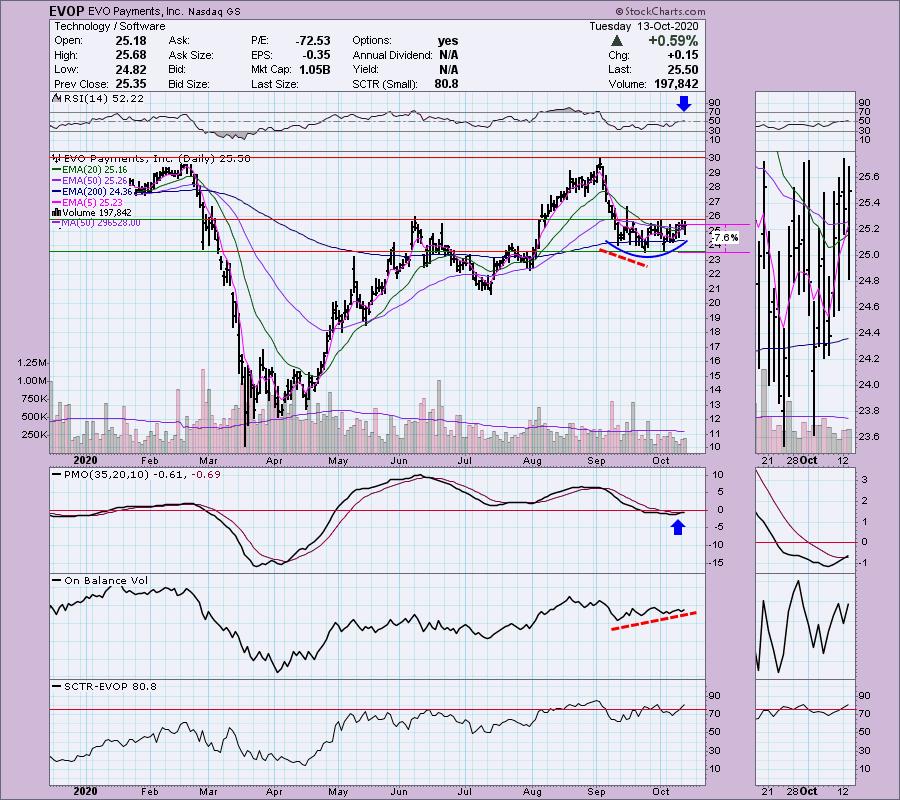This screenshot has height=800, width=900.
Task: Click the Apr label on the bottom date axis
Action: click(x=274, y=791)
